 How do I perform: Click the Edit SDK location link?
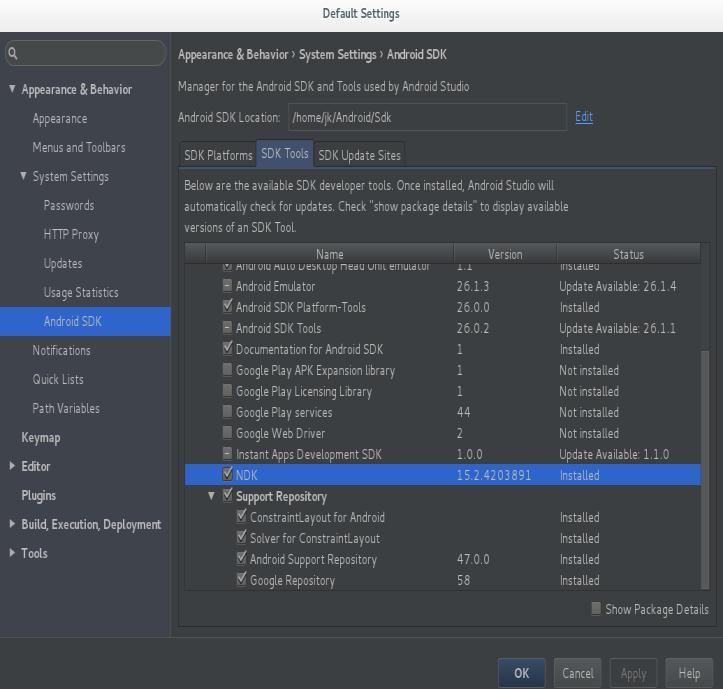584,117
